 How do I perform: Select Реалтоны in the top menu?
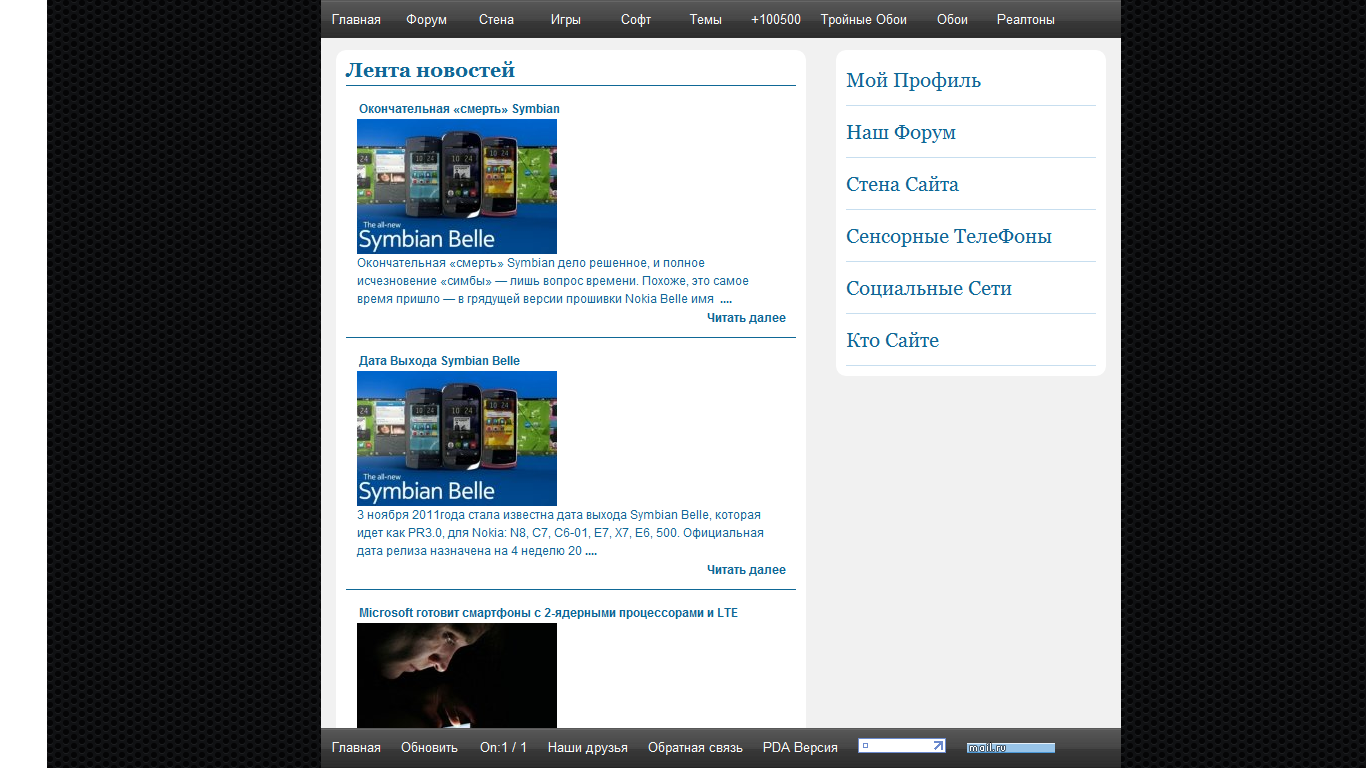click(1025, 19)
